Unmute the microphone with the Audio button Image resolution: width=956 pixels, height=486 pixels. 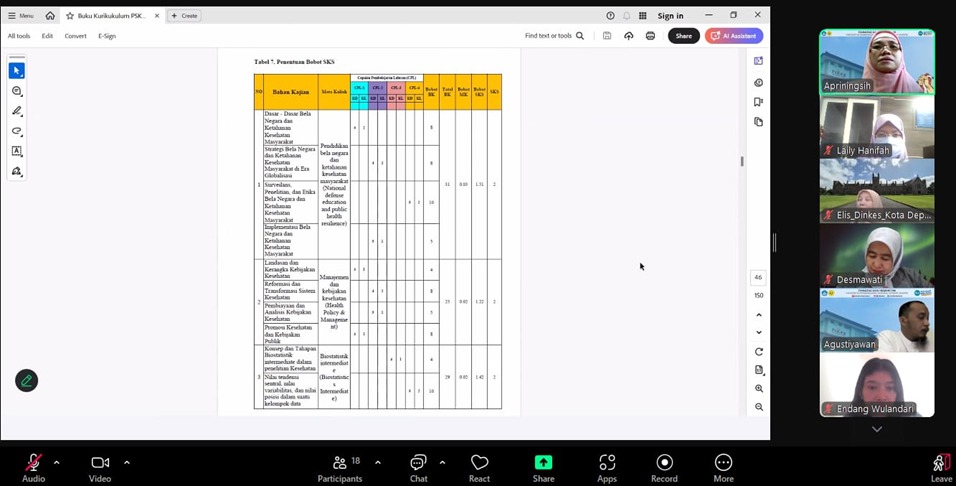33,466
